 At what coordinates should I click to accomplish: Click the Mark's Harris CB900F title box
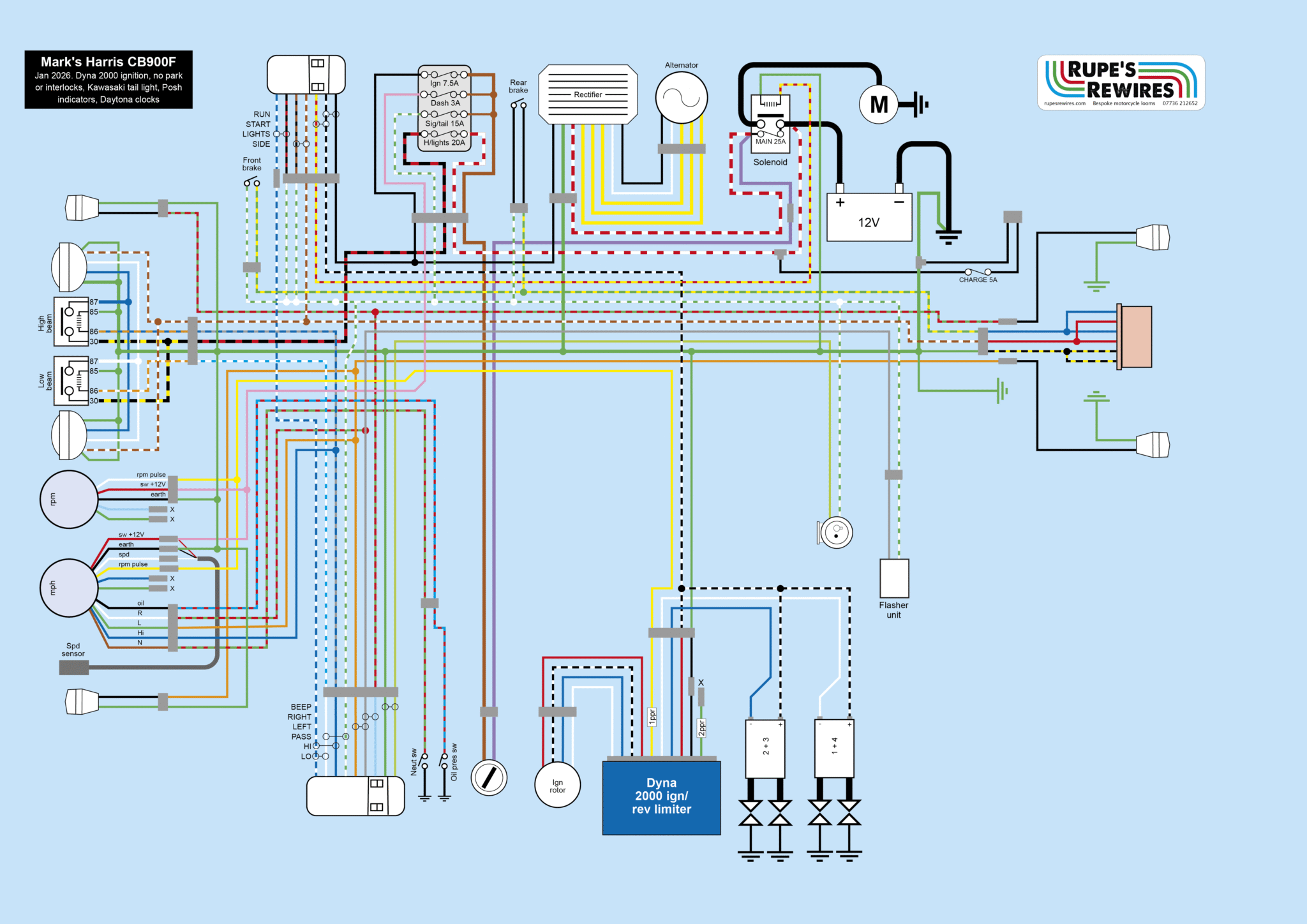click(x=108, y=80)
